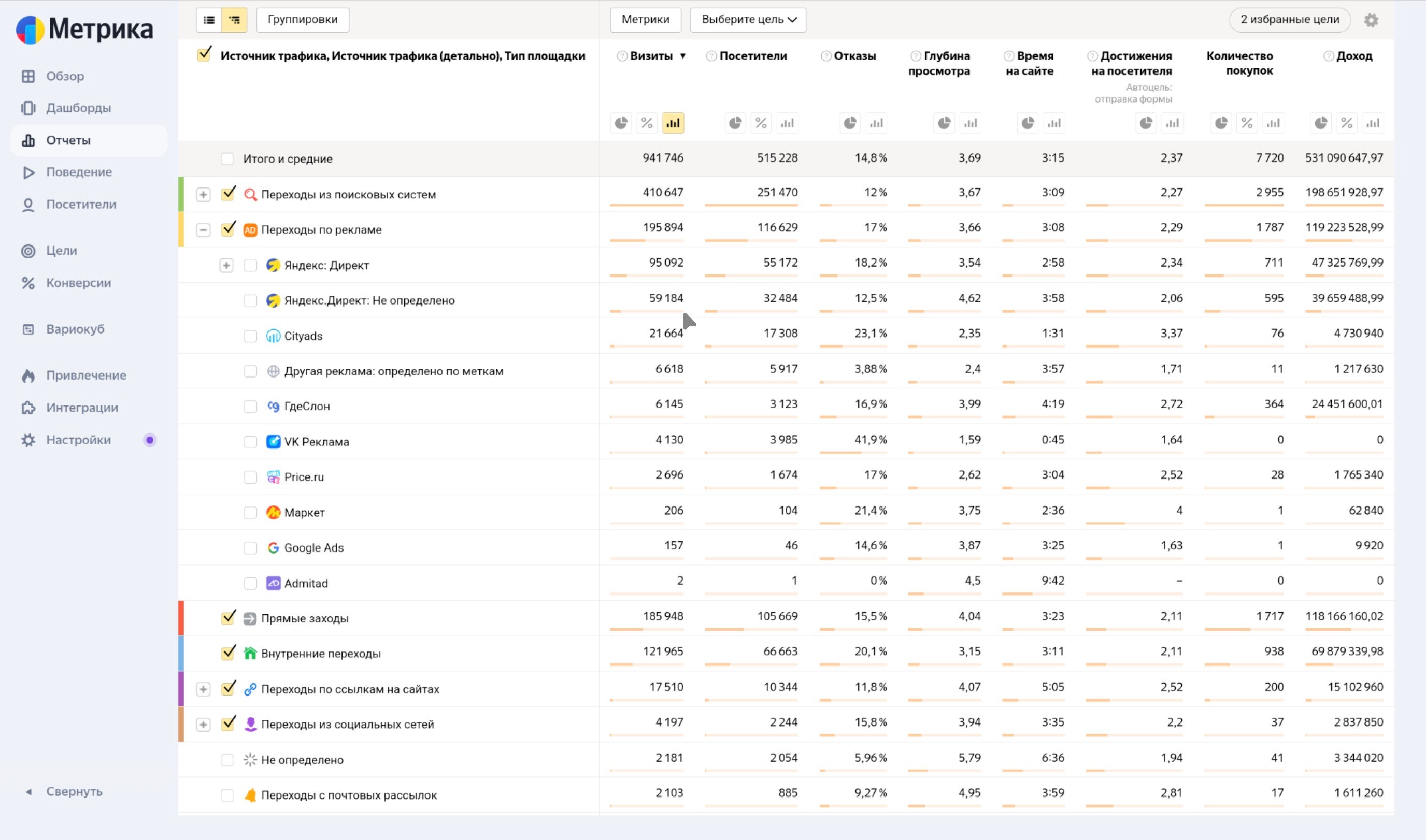Show pie chart for Визиты column
This screenshot has width=1426, height=840.
coord(621,123)
